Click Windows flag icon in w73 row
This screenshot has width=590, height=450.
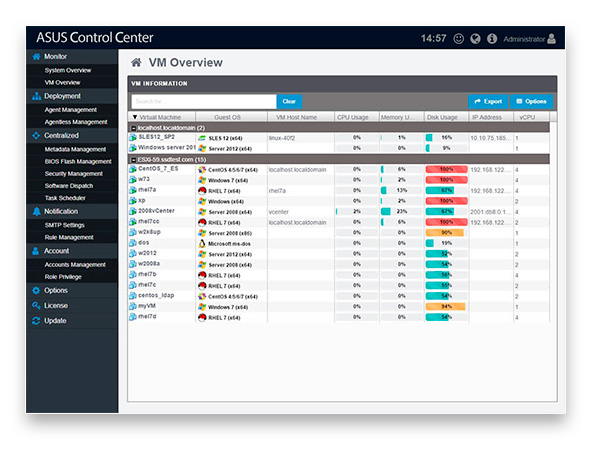tap(202, 180)
